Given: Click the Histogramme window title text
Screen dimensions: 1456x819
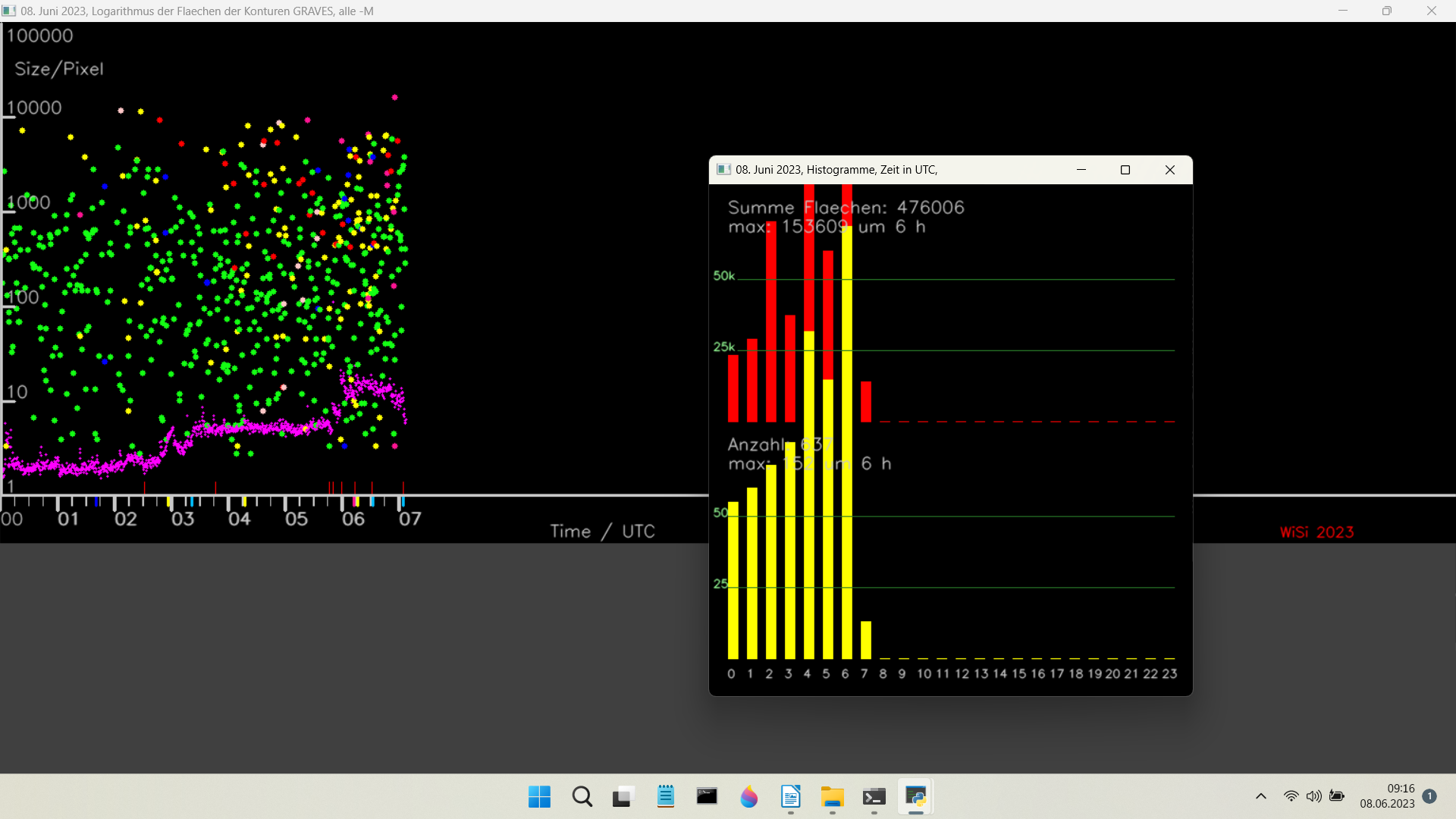Looking at the screenshot, I should pos(836,170).
